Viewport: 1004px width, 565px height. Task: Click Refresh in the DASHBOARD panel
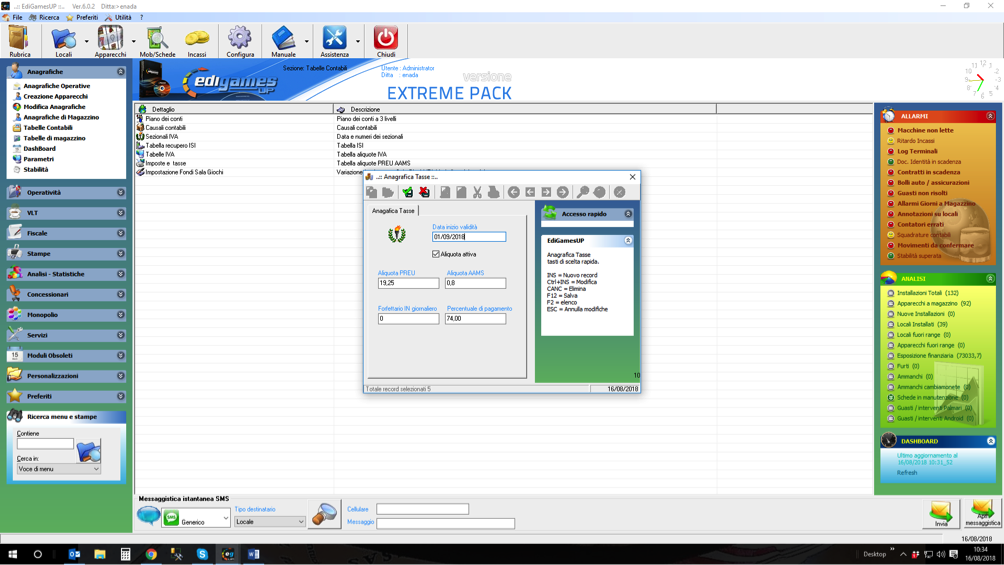[x=907, y=473]
